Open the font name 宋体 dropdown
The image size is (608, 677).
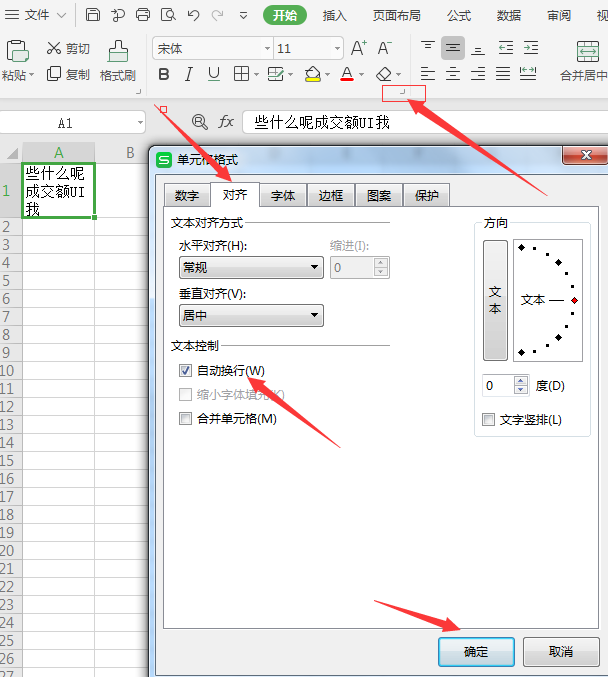[x=267, y=49]
